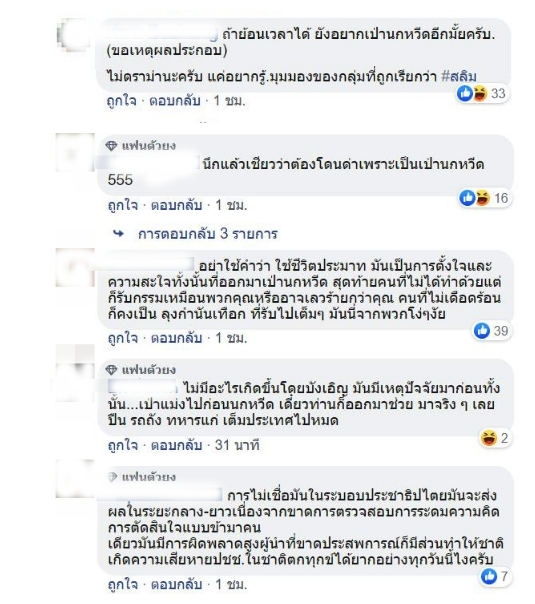Like the first comment via ถูกใจ
Image resolution: width=535 pixels, height=604 pixels.
[122, 101]
